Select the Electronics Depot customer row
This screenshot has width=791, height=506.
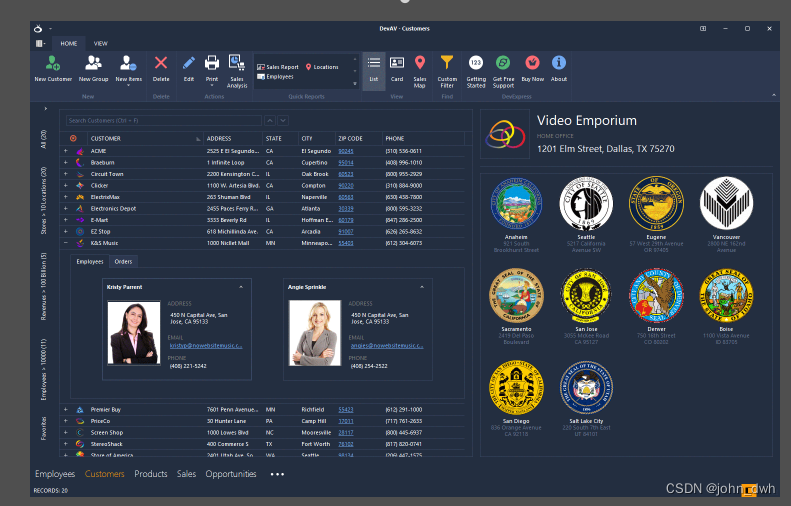coord(262,208)
